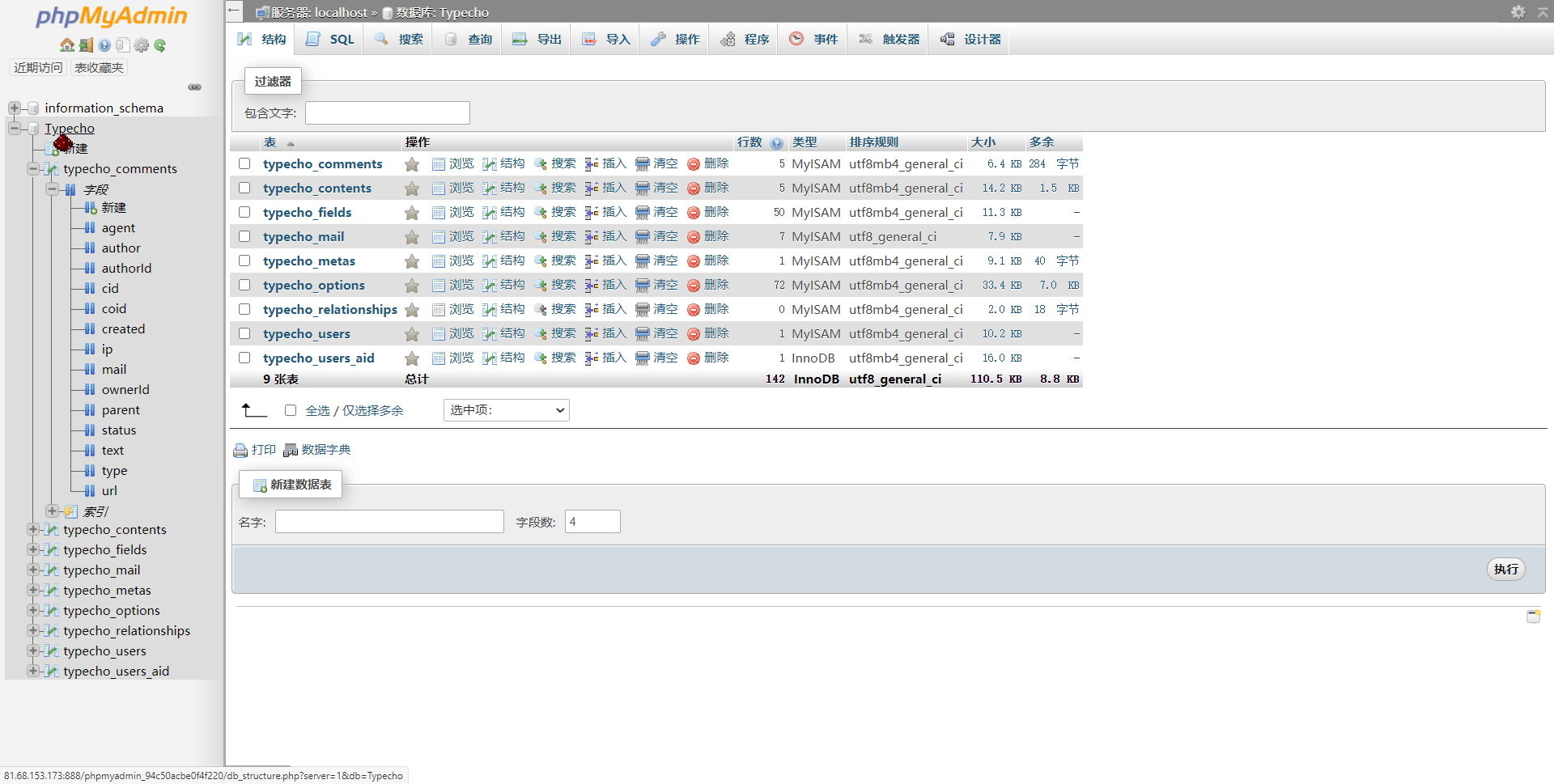Add typecho_comments to favorites with star icon
This screenshot has height=784, width=1554.
pyautogui.click(x=412, y=164)
